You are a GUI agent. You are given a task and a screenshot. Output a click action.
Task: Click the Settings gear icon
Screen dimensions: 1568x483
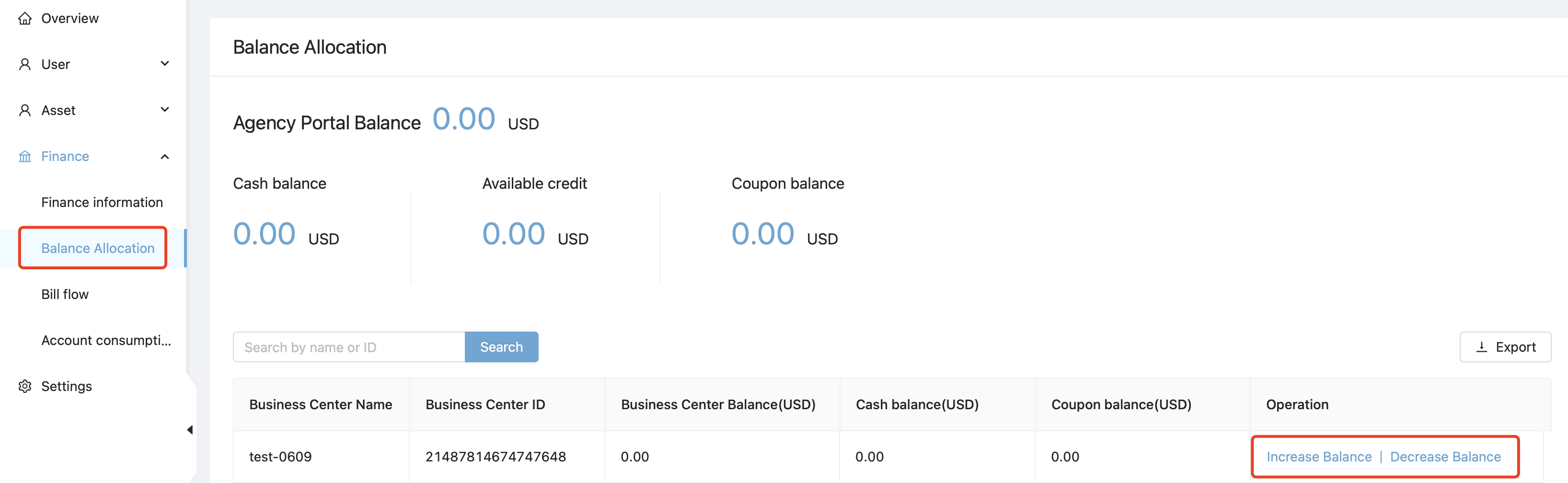pos(25,386)
